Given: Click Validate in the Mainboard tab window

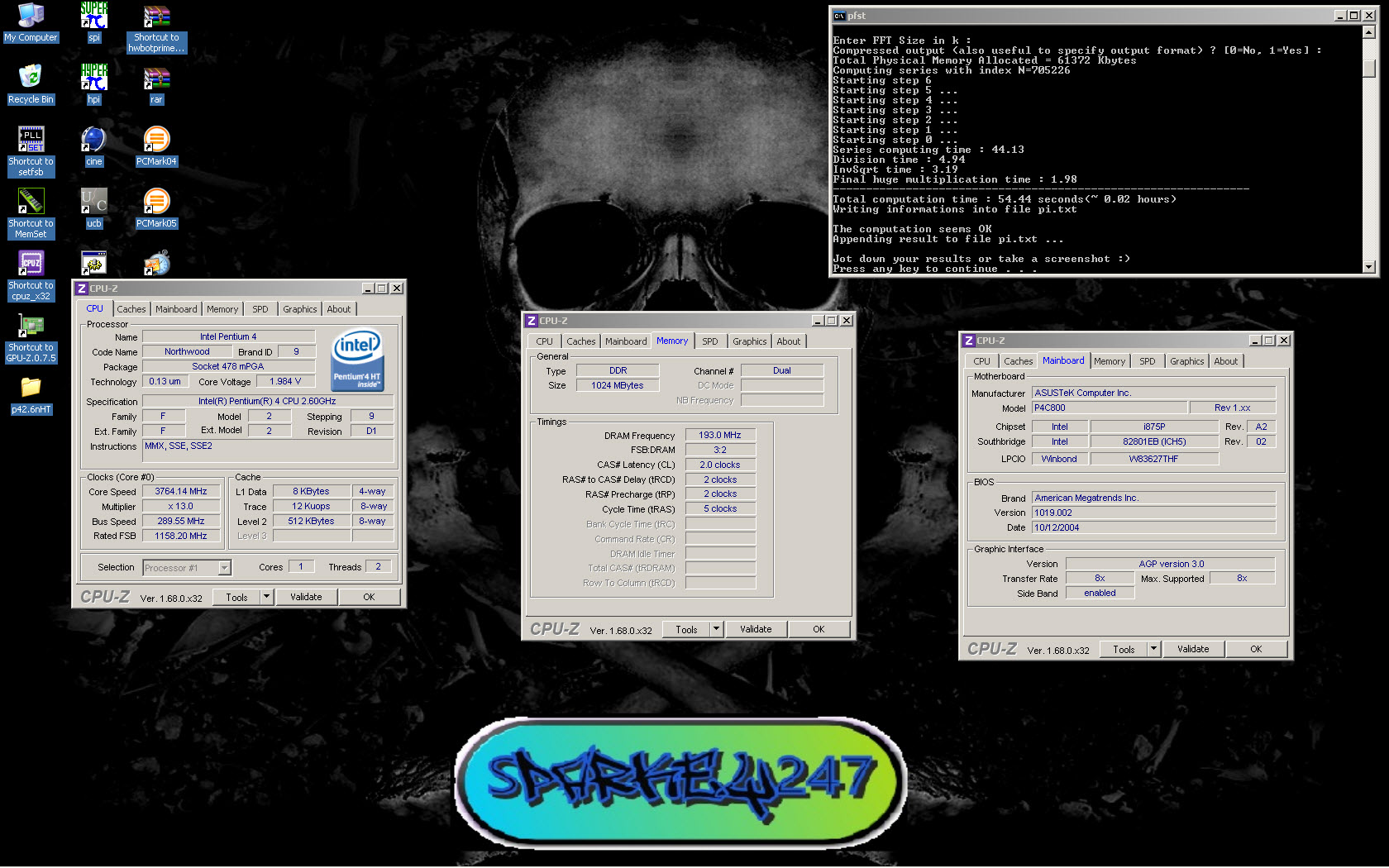Looking at the screenshot, I should pyautogui.click(x=1193, y=649).
